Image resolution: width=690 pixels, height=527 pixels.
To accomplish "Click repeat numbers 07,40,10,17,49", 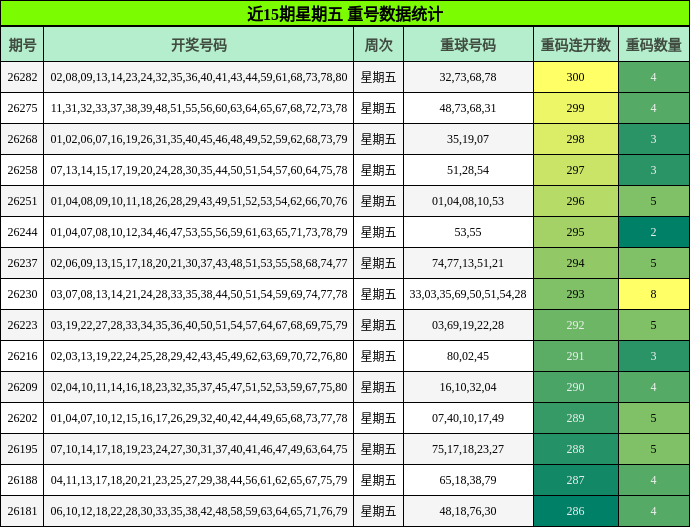I will coord(468,418).
